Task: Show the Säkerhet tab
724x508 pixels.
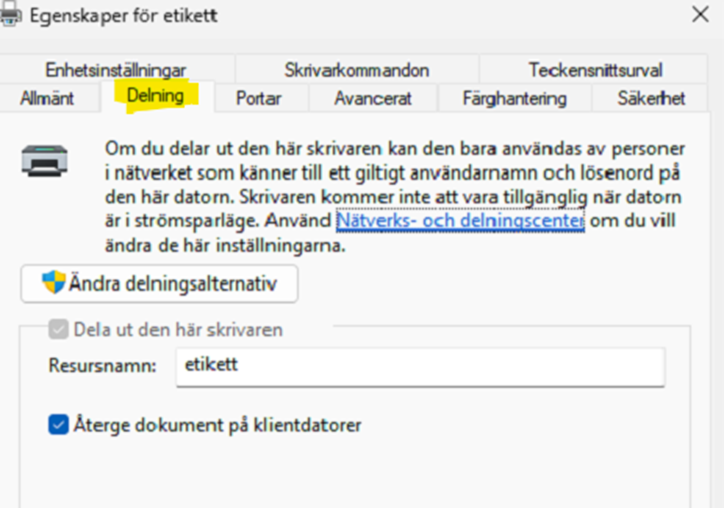Action: click(651, 98)
